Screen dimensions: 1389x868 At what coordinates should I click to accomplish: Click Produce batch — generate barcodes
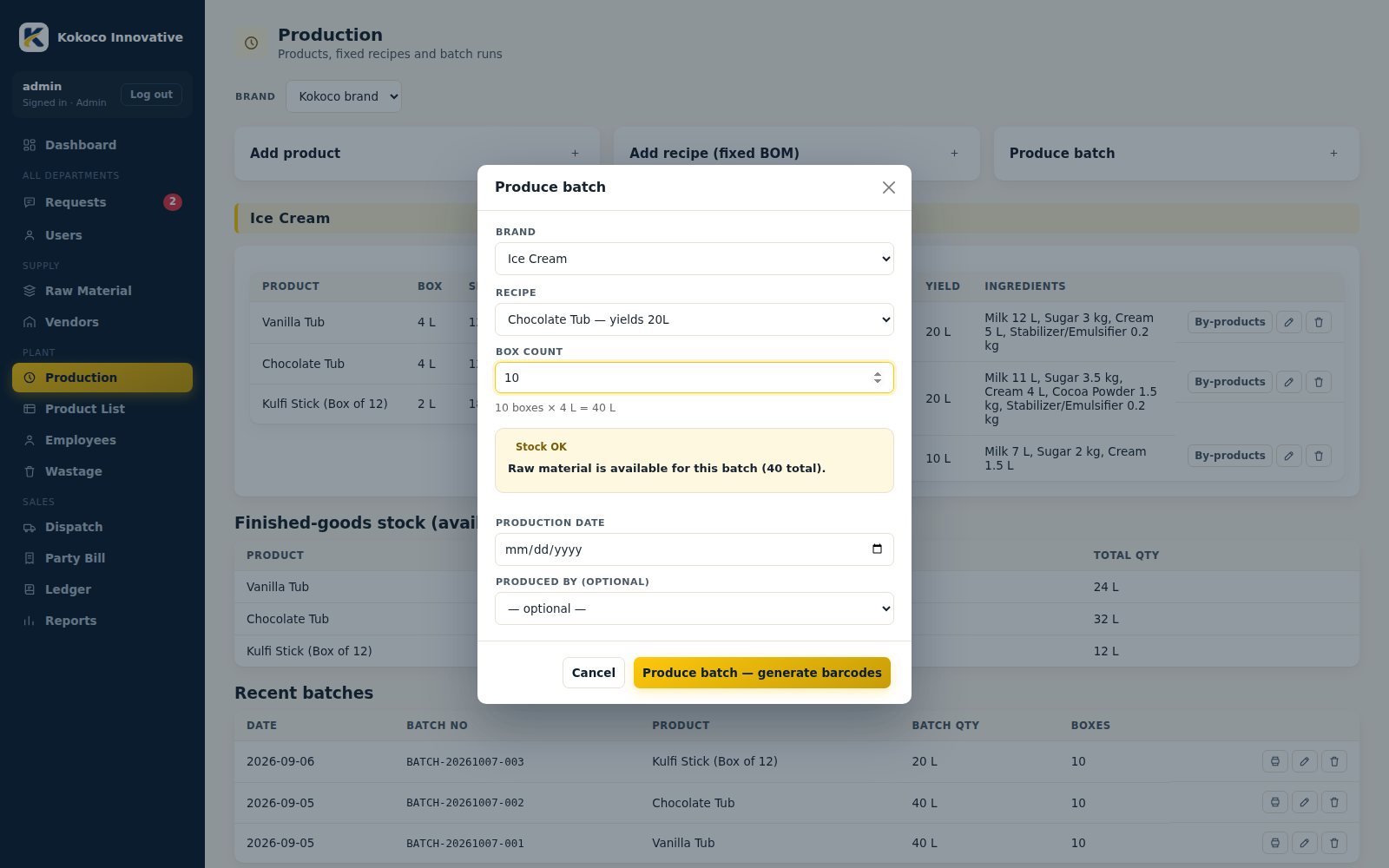click(x=761, y=673)
